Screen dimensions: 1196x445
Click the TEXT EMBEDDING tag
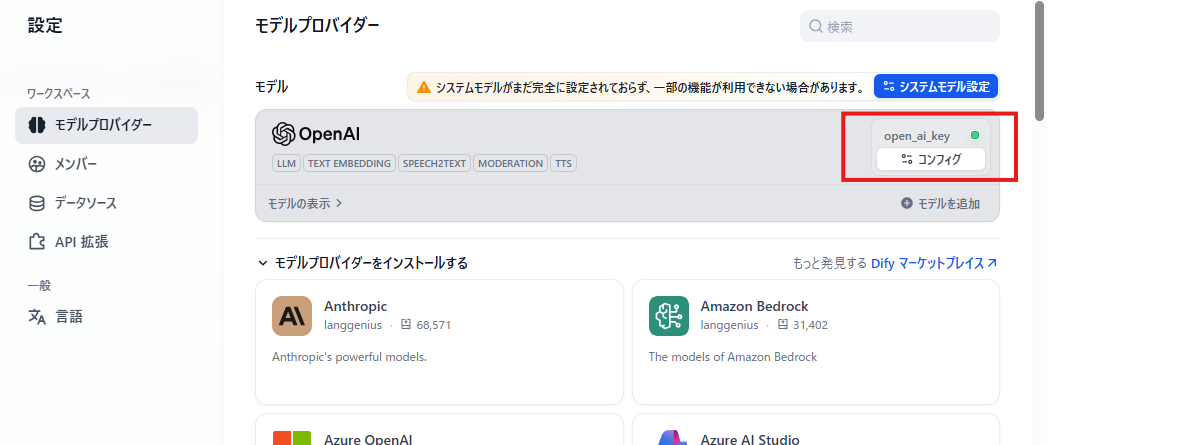(349, 163)
